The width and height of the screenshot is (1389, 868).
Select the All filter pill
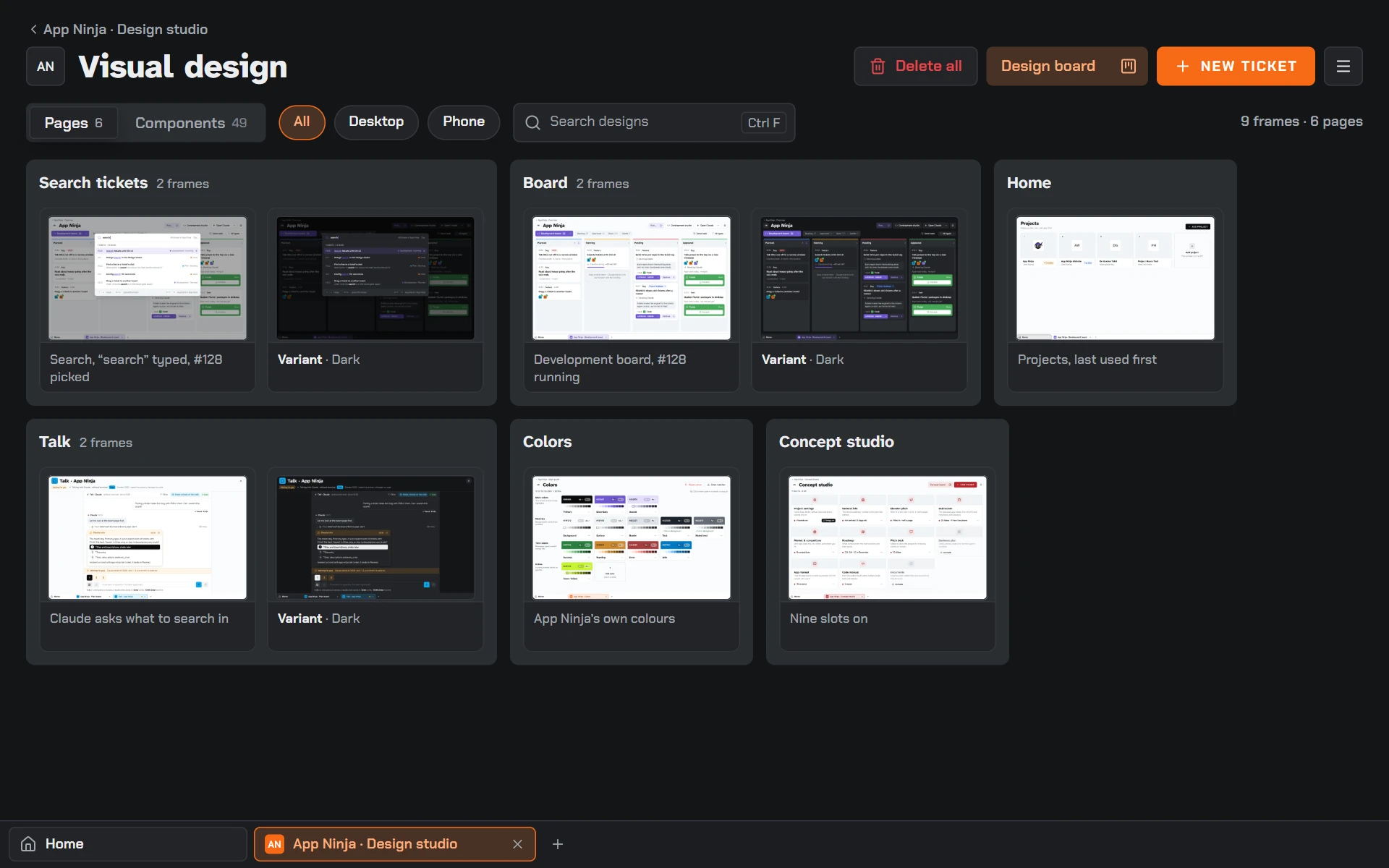pyautogui.click(x=302, y=122)
